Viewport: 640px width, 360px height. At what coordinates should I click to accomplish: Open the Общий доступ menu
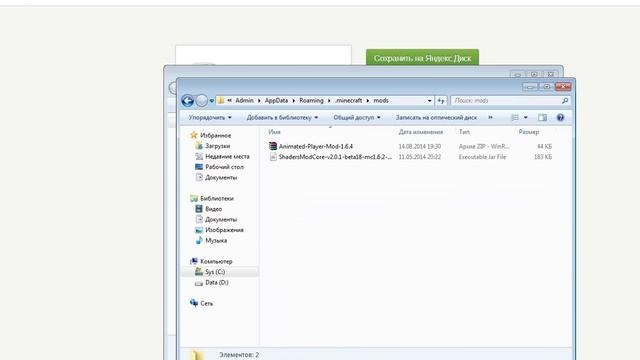pos(357,118)
